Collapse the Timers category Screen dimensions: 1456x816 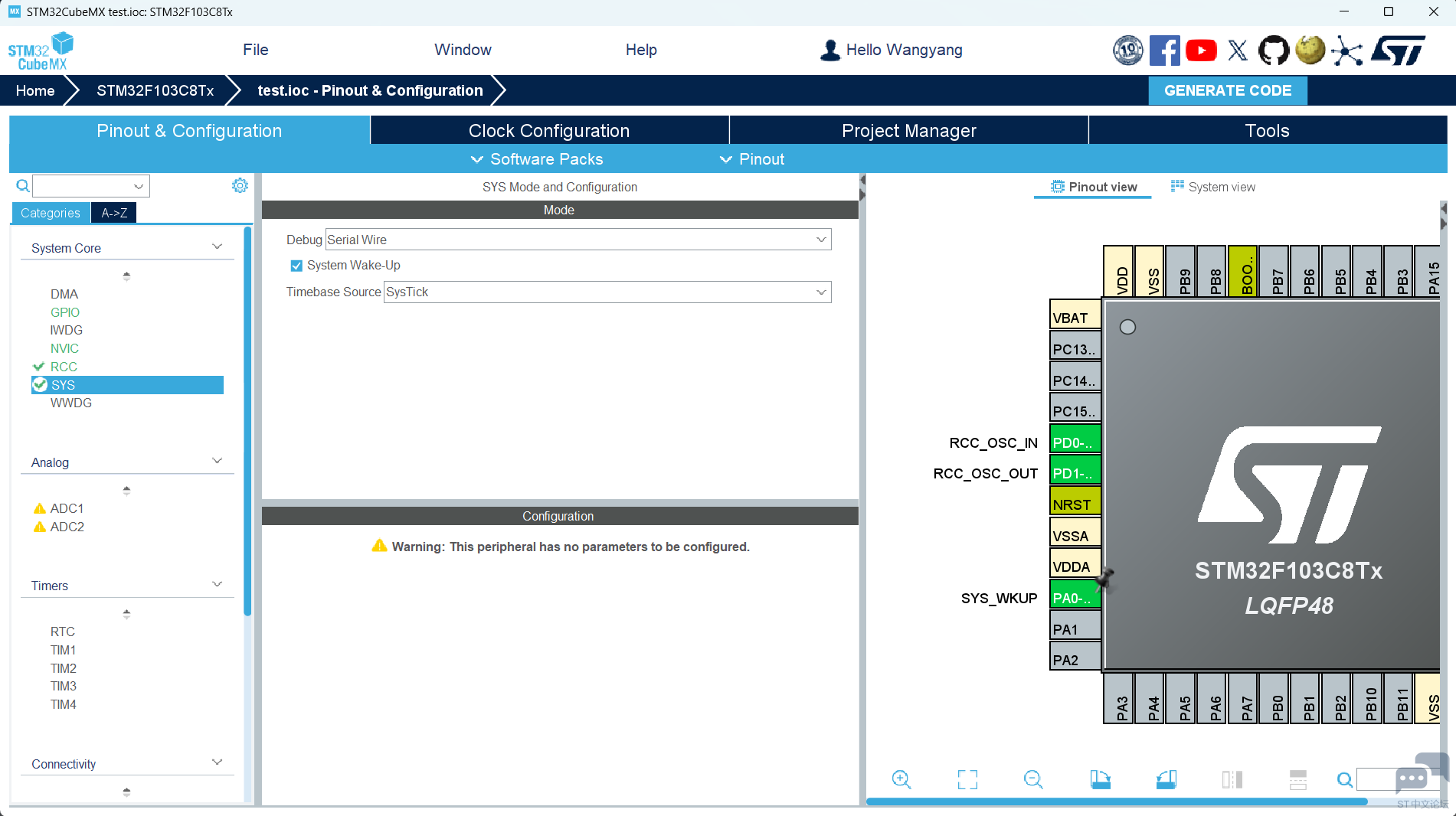(217, 584)
